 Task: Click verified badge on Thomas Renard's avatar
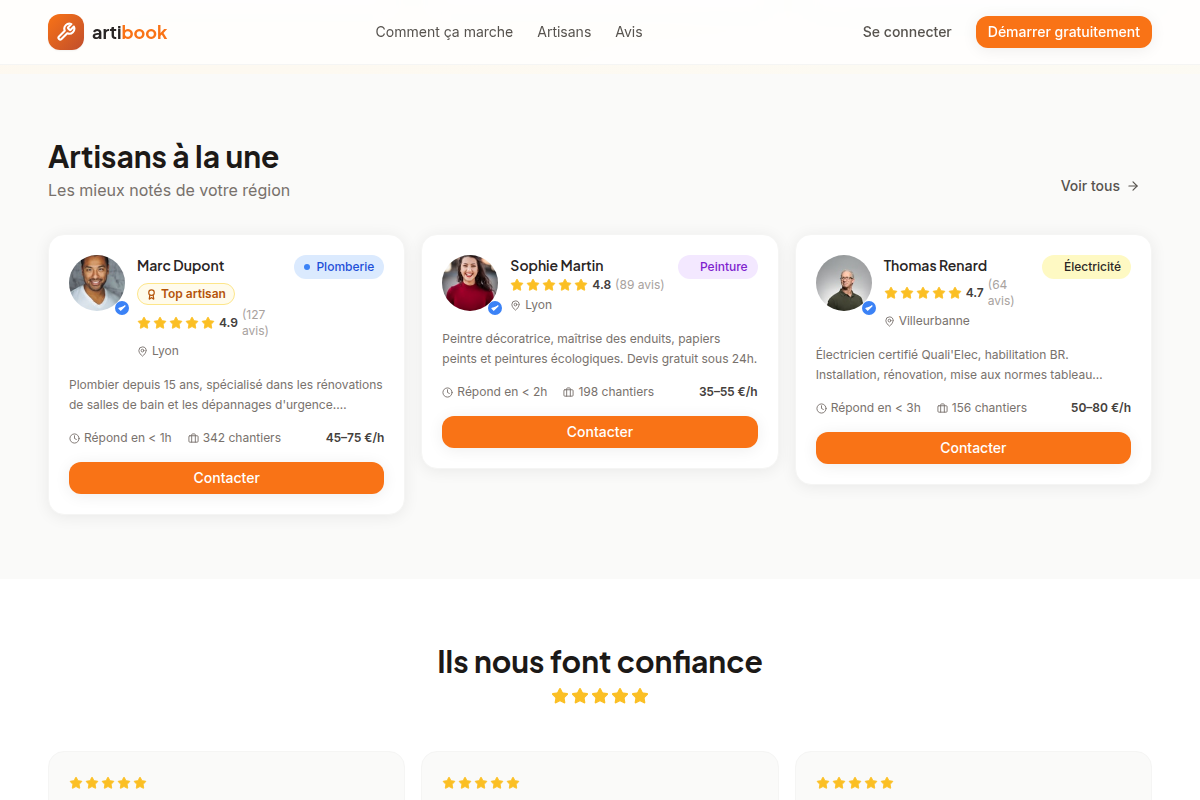(x=869, y=308)
